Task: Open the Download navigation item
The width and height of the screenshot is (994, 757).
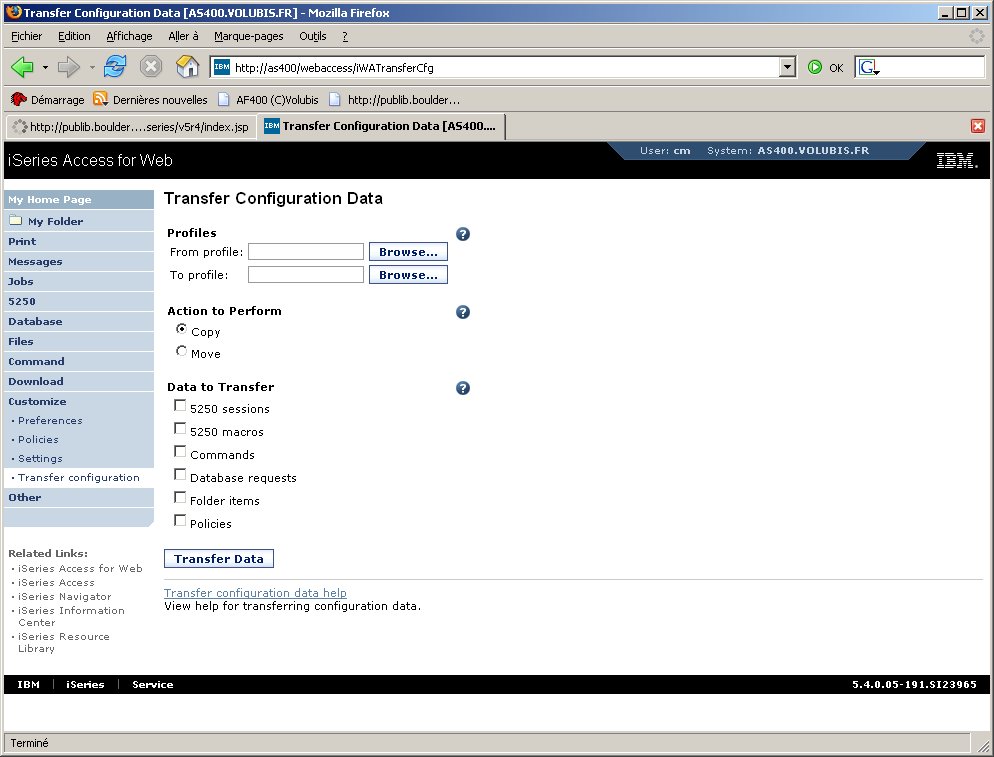Action: click(x=36, y=381)
